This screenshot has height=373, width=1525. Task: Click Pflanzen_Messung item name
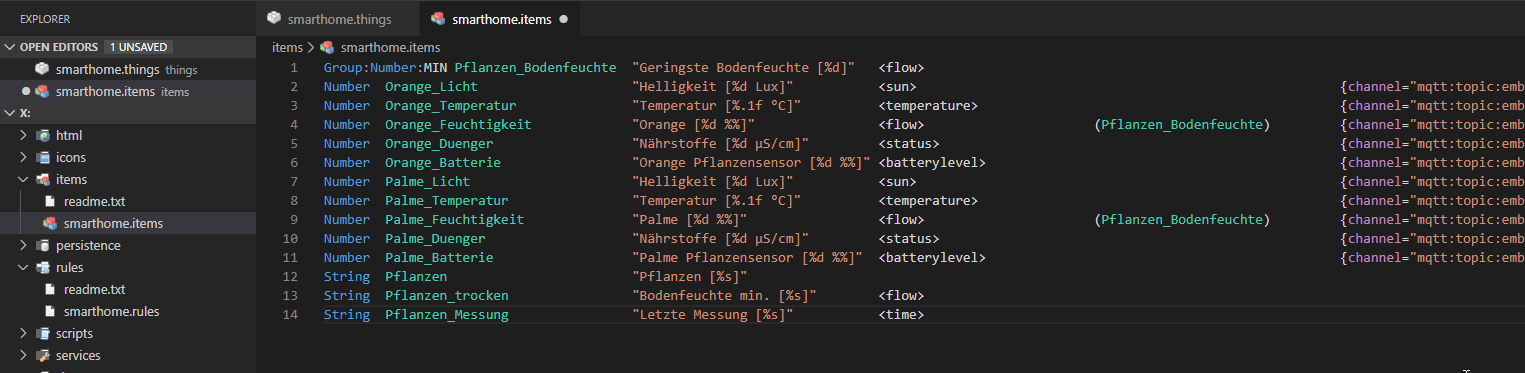(446, 315)
